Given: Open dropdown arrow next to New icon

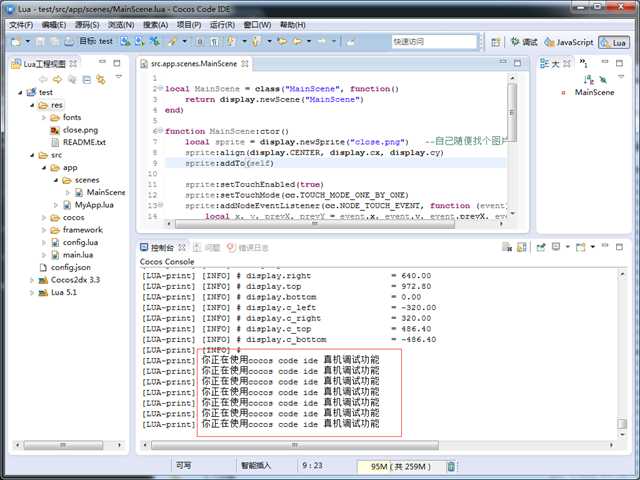Looking at the screenshot, I should (28, 41).
